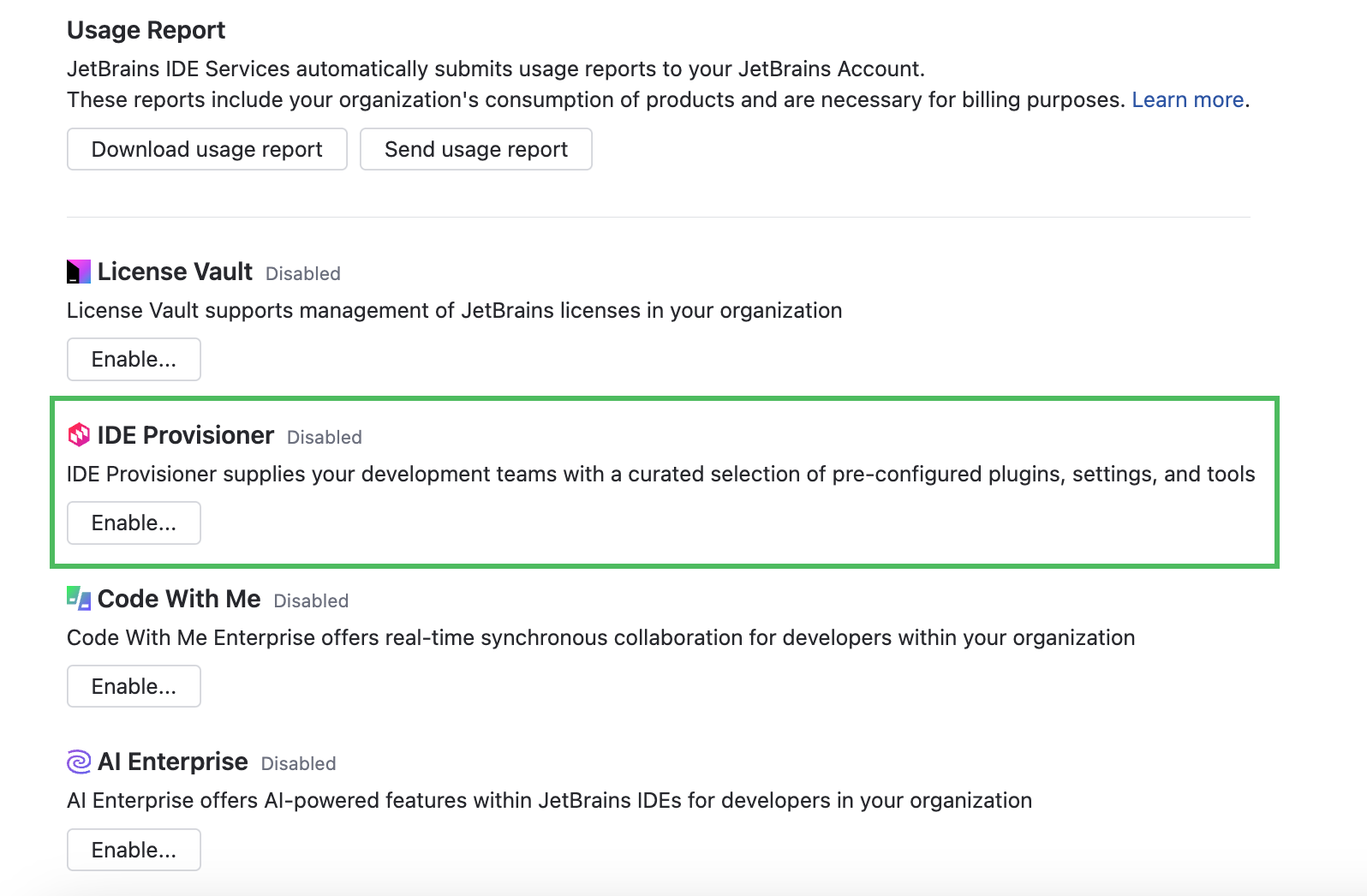Enable the IDE Provisioner service
Viewport: 1367px width, 896px height.
(134, 523)
